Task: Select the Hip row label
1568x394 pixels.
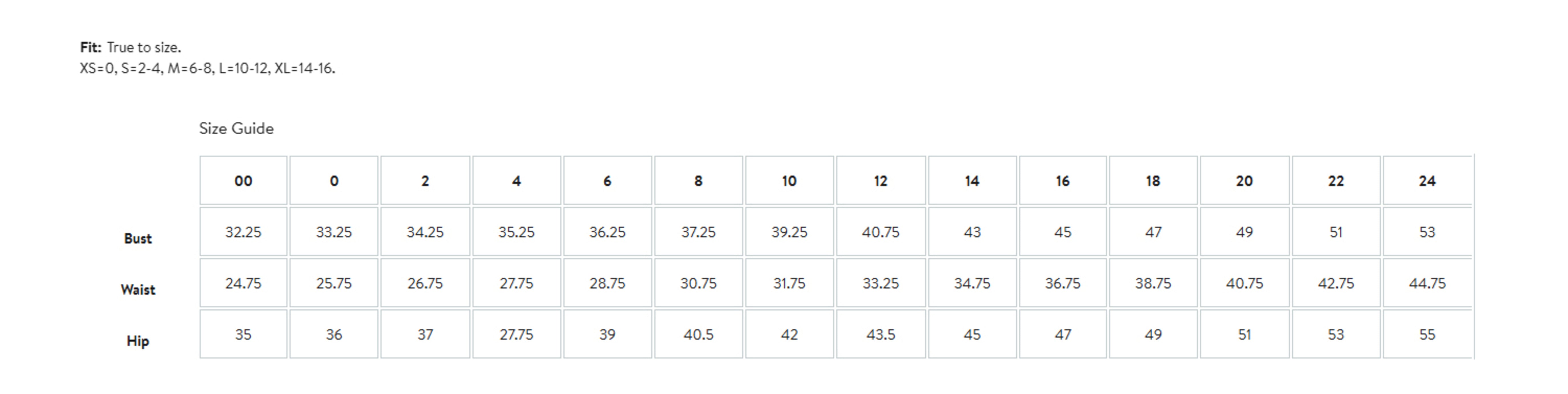Action: (x=138, y=341)
